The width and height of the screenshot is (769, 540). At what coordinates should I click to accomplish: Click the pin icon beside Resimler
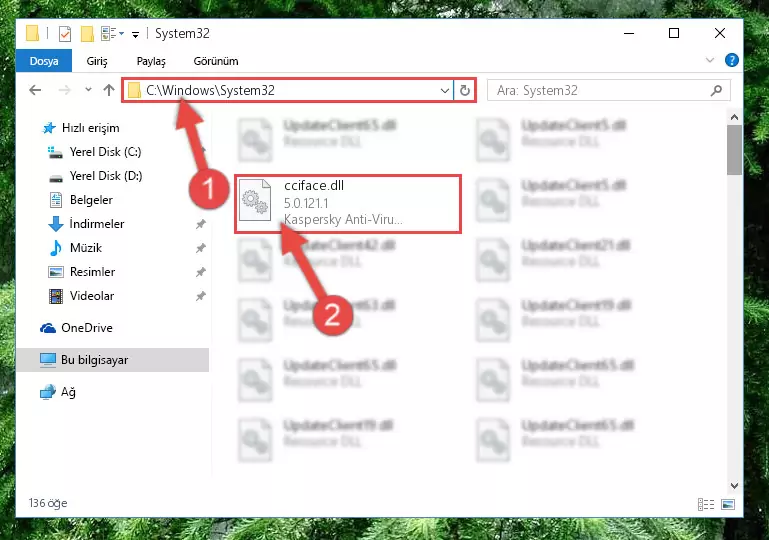(201, 272)
